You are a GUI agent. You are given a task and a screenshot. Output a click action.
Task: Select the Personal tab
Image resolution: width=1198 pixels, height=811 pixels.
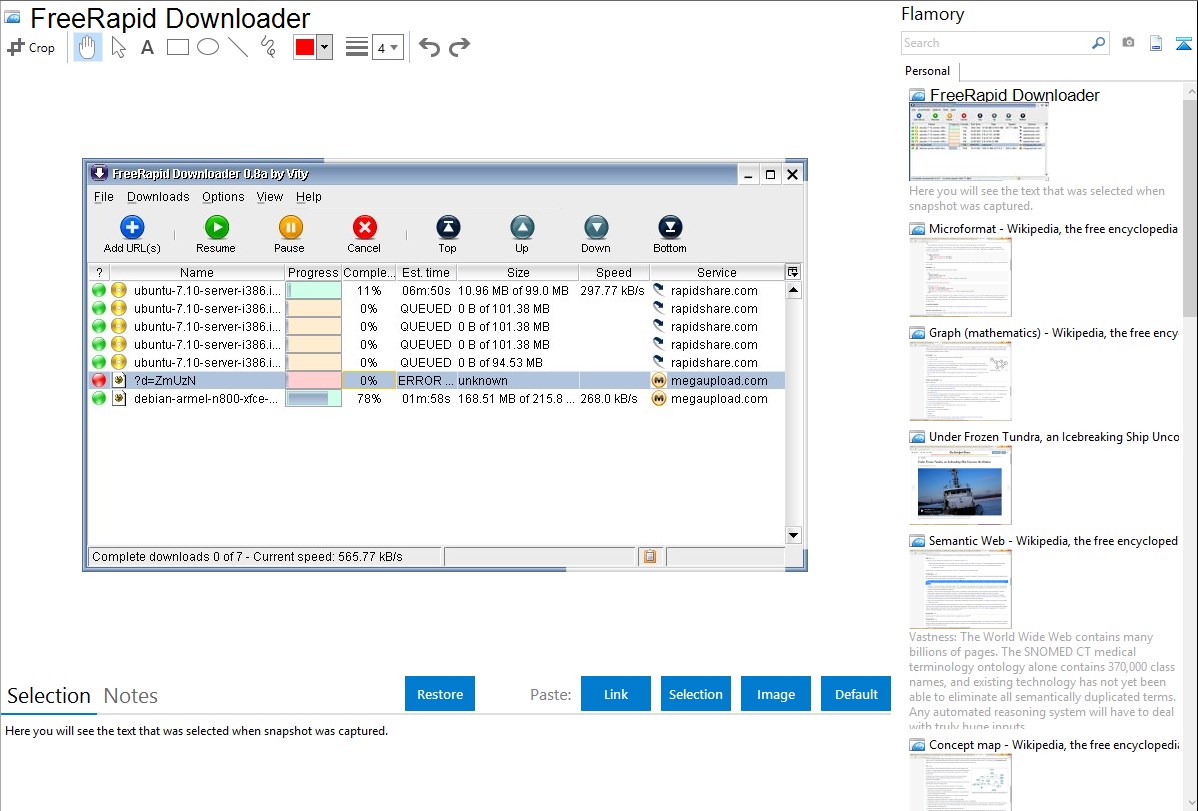pyautogui.click(x=928, y=71)
